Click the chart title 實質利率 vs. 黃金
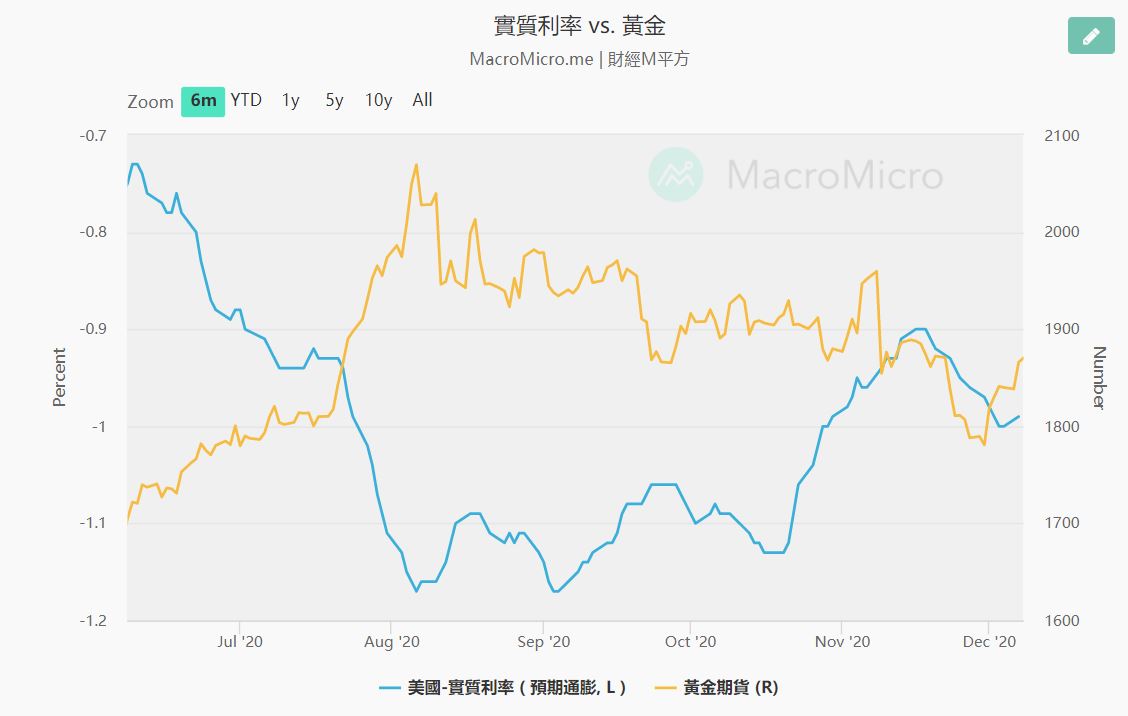1128x716 pixels. pos(579,25)
